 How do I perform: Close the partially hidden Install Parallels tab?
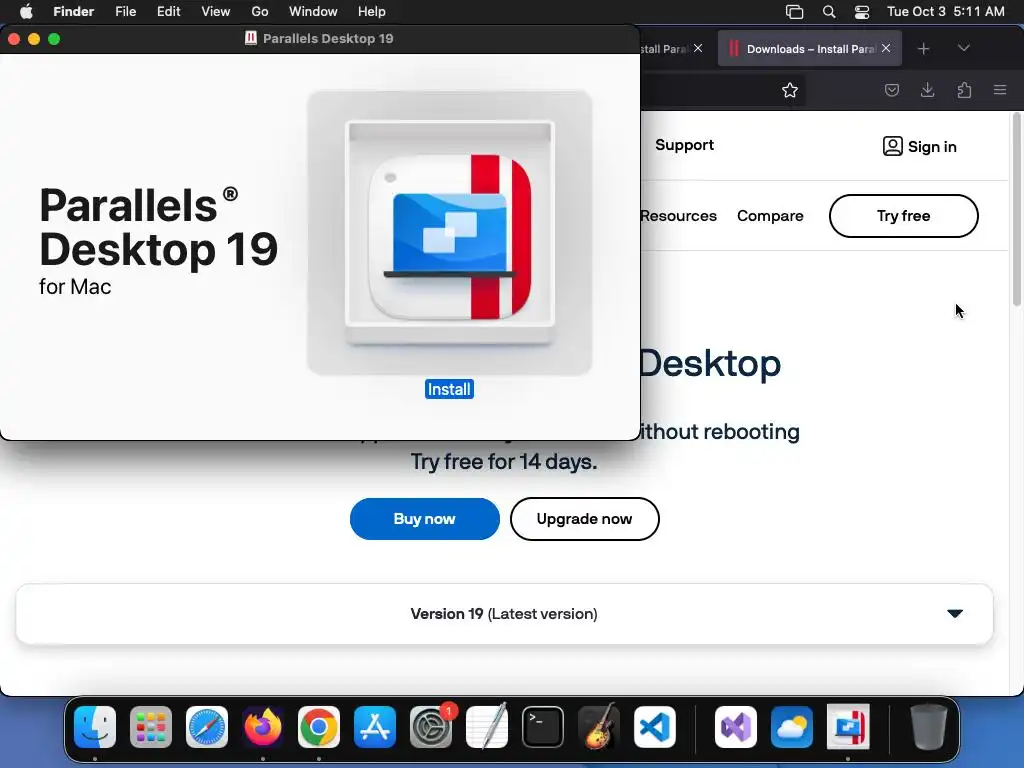click(698, 48)
